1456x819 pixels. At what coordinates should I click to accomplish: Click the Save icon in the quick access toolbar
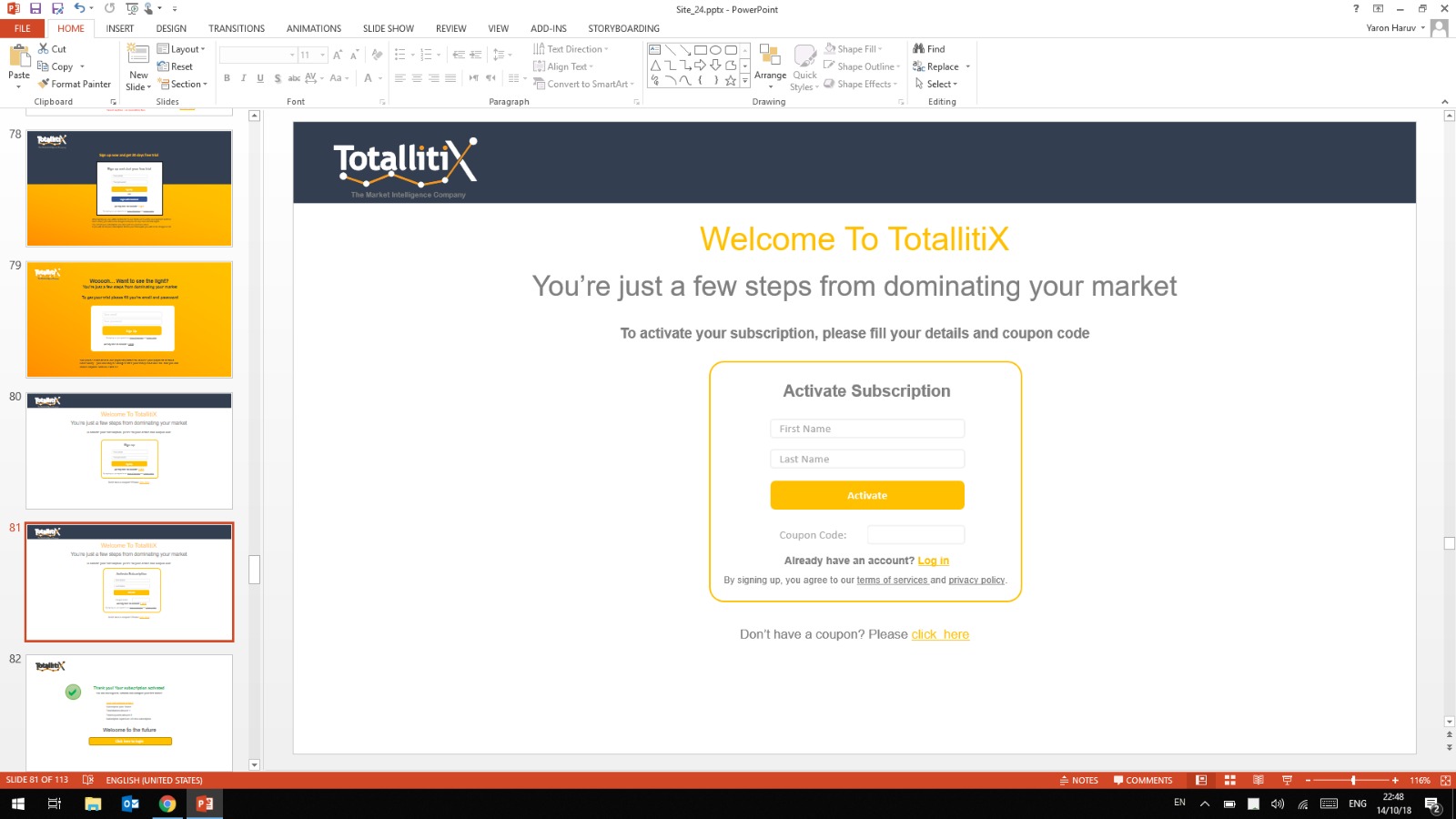click(35, 9)
